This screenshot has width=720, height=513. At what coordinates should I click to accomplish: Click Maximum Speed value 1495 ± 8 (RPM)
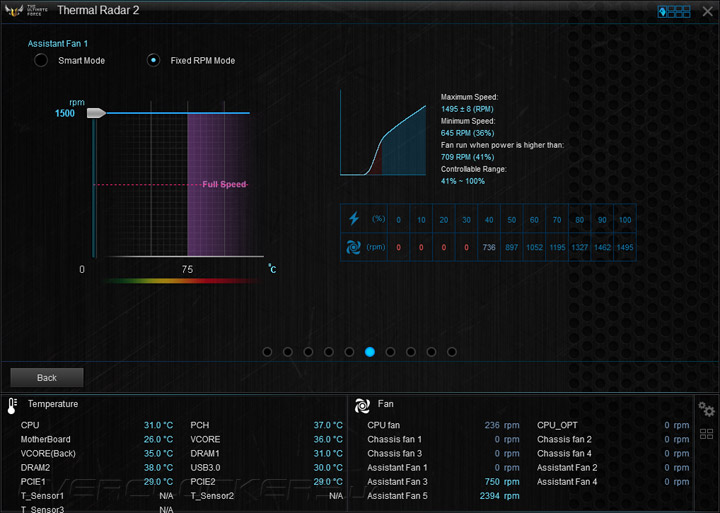click(467, 109)
